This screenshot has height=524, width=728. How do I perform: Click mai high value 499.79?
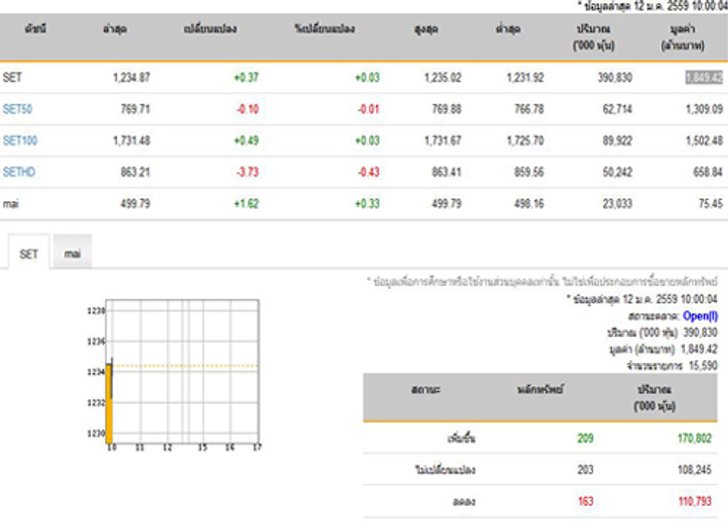pos(447,204)
